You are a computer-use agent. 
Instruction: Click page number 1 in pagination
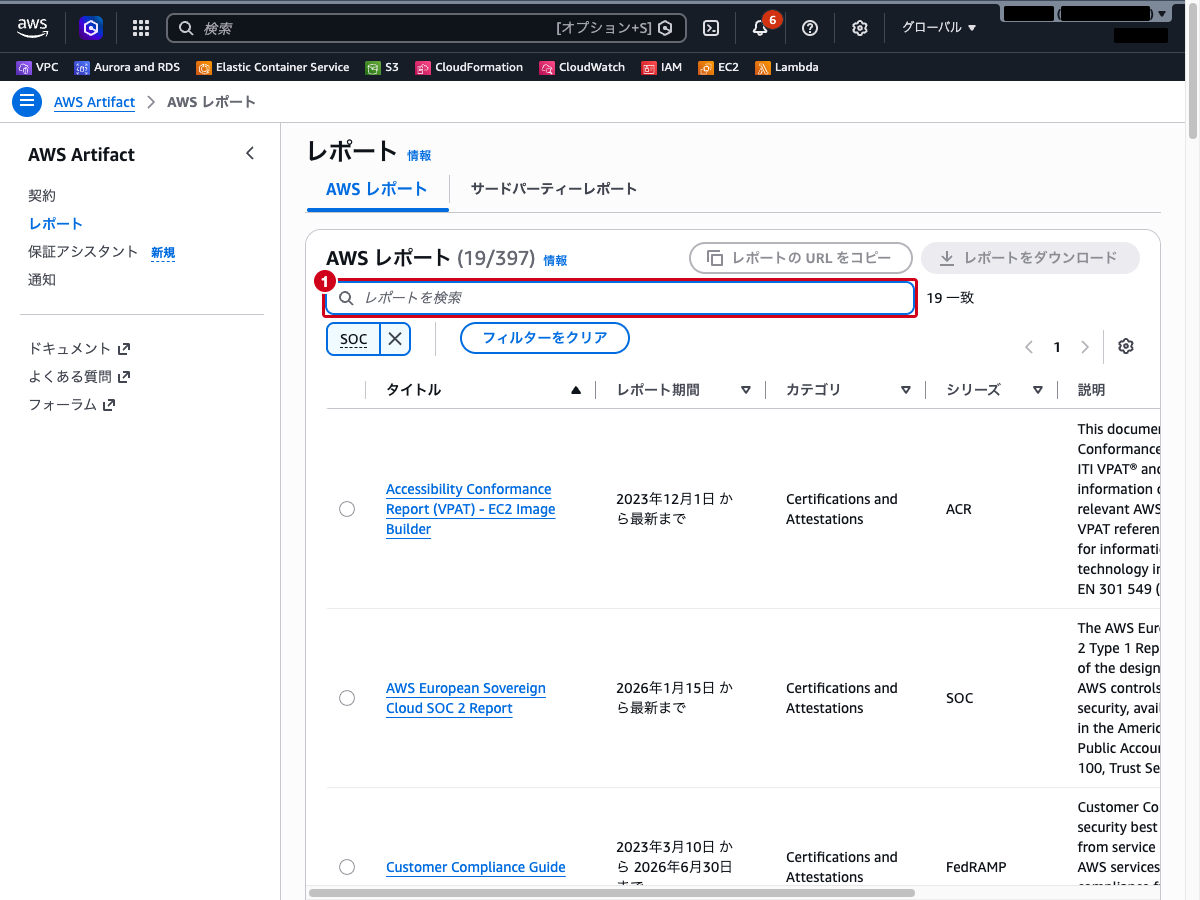coord(1057,347)
